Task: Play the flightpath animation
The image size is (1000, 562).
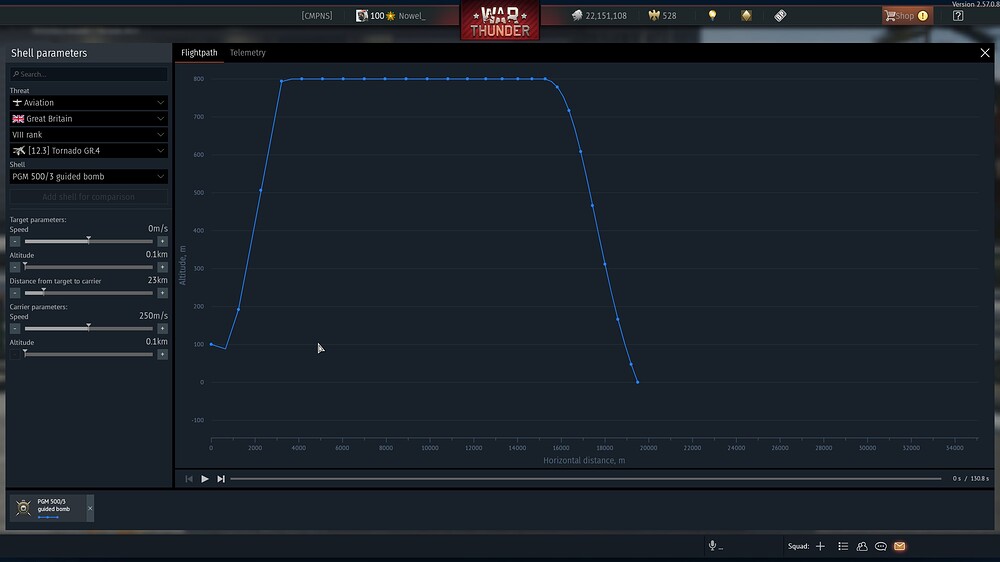Action: [205, 478]
